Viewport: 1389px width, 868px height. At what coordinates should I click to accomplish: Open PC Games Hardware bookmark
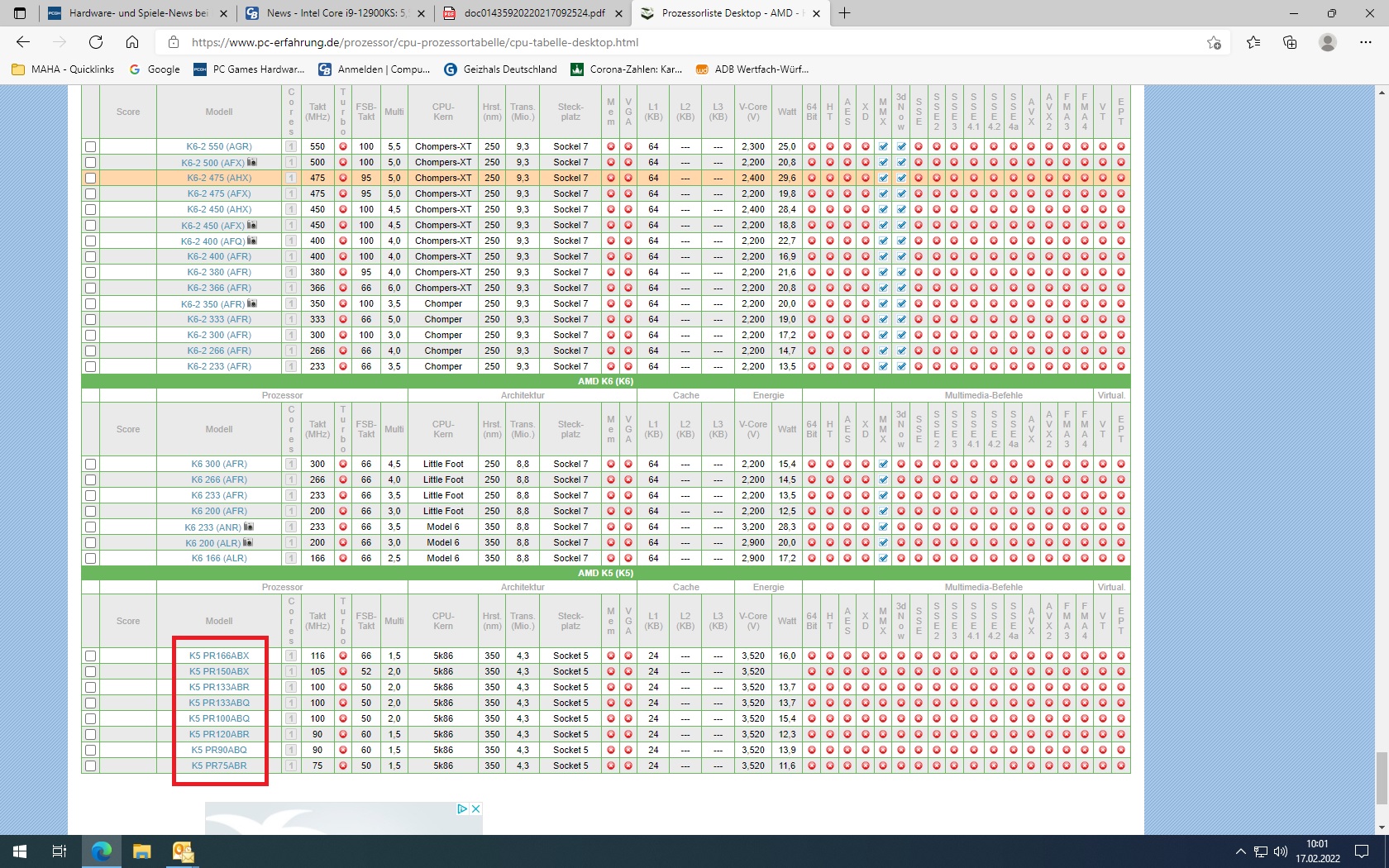pos(249,69)
